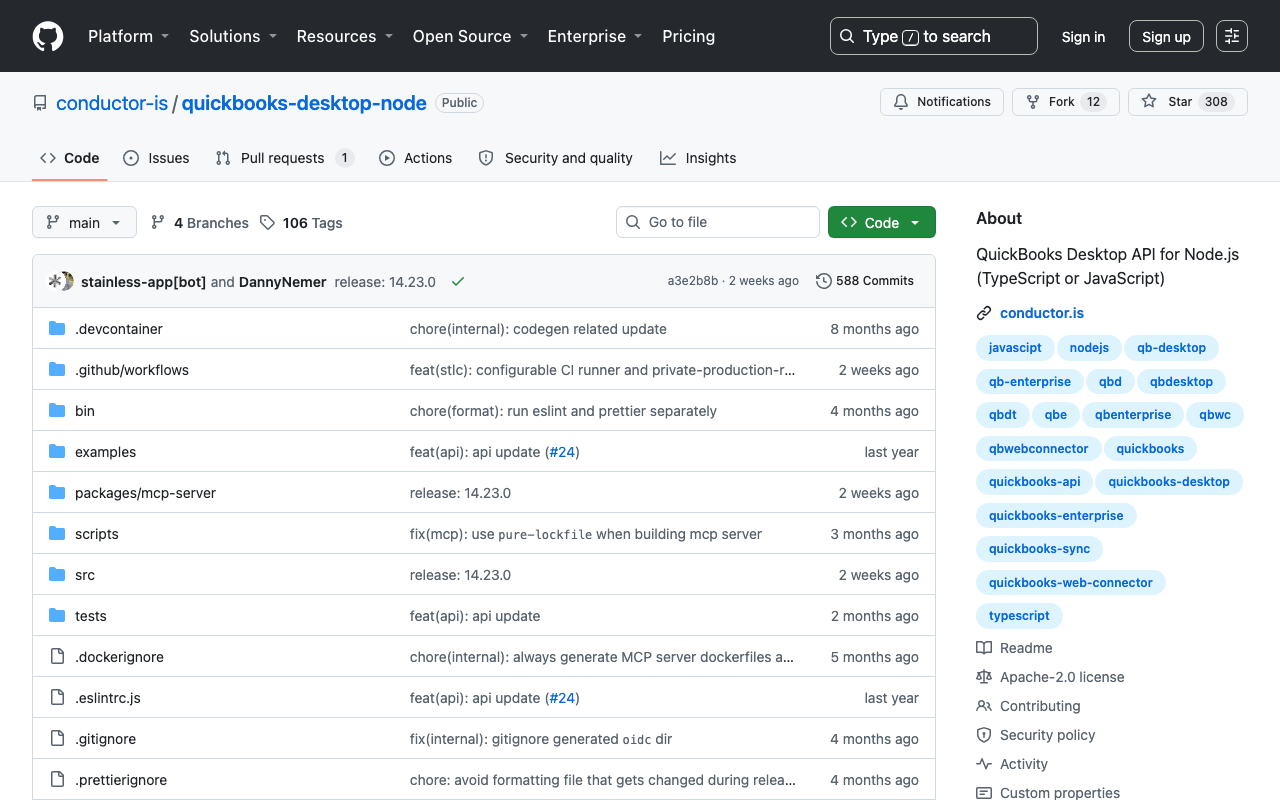Select the quickbooks-sync topic tag
Viewport: 1280px width, 800px height.
(1039, 549)
